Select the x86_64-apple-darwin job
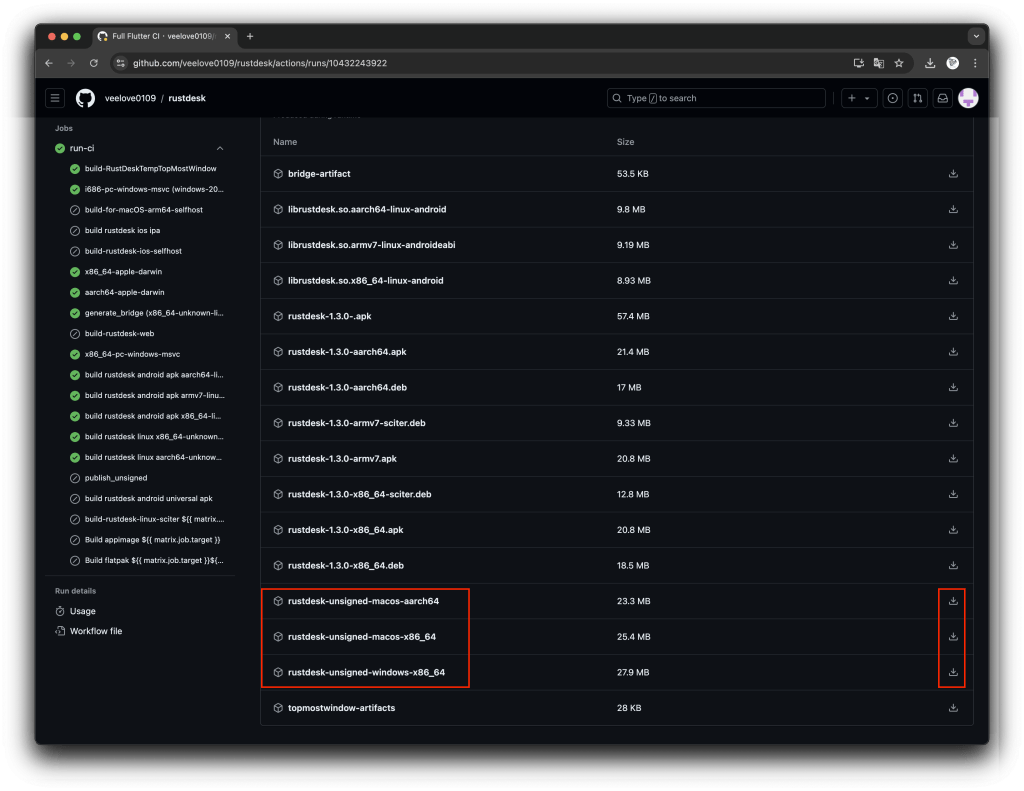 (125, 272)
